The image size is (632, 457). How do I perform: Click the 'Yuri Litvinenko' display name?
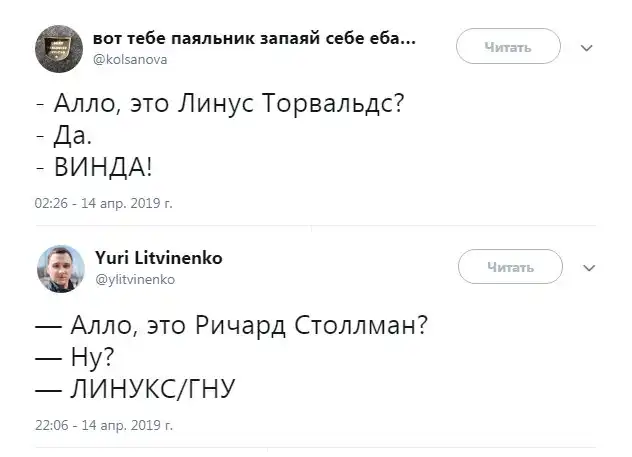click(156, 258)
